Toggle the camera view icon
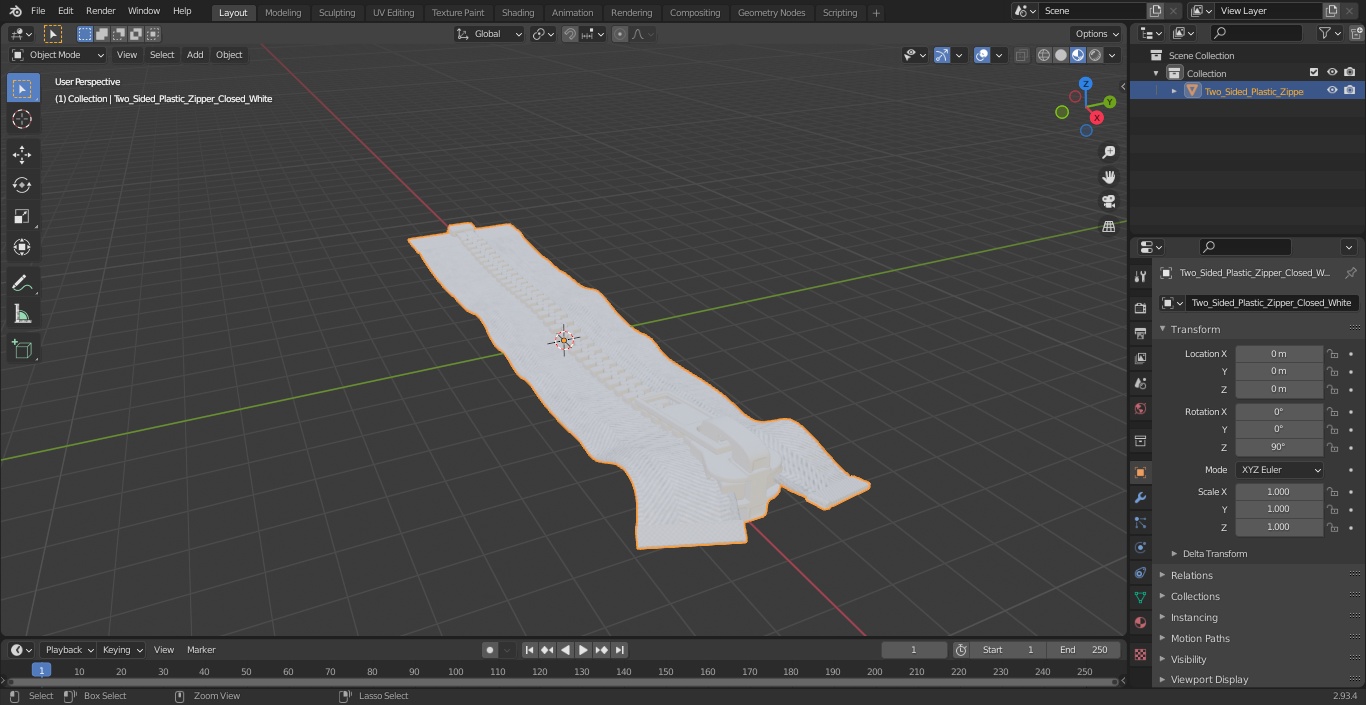Screen dimensions: 1366x705 [x=1108, y=201]
